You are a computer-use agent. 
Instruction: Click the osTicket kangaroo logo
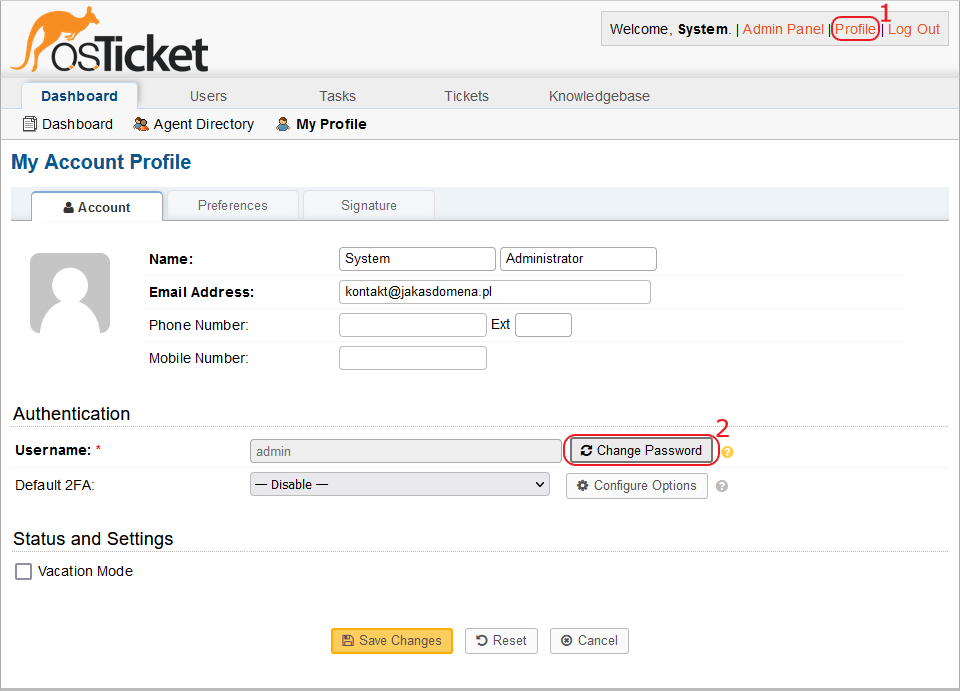click(110, 40)
